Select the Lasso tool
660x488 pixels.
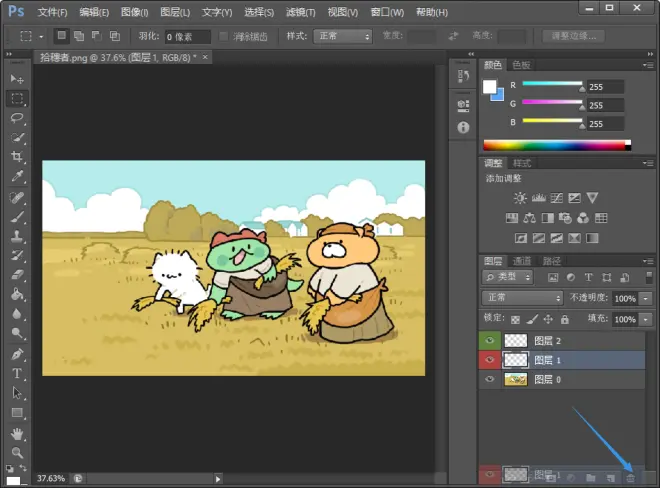pos(17,118)
